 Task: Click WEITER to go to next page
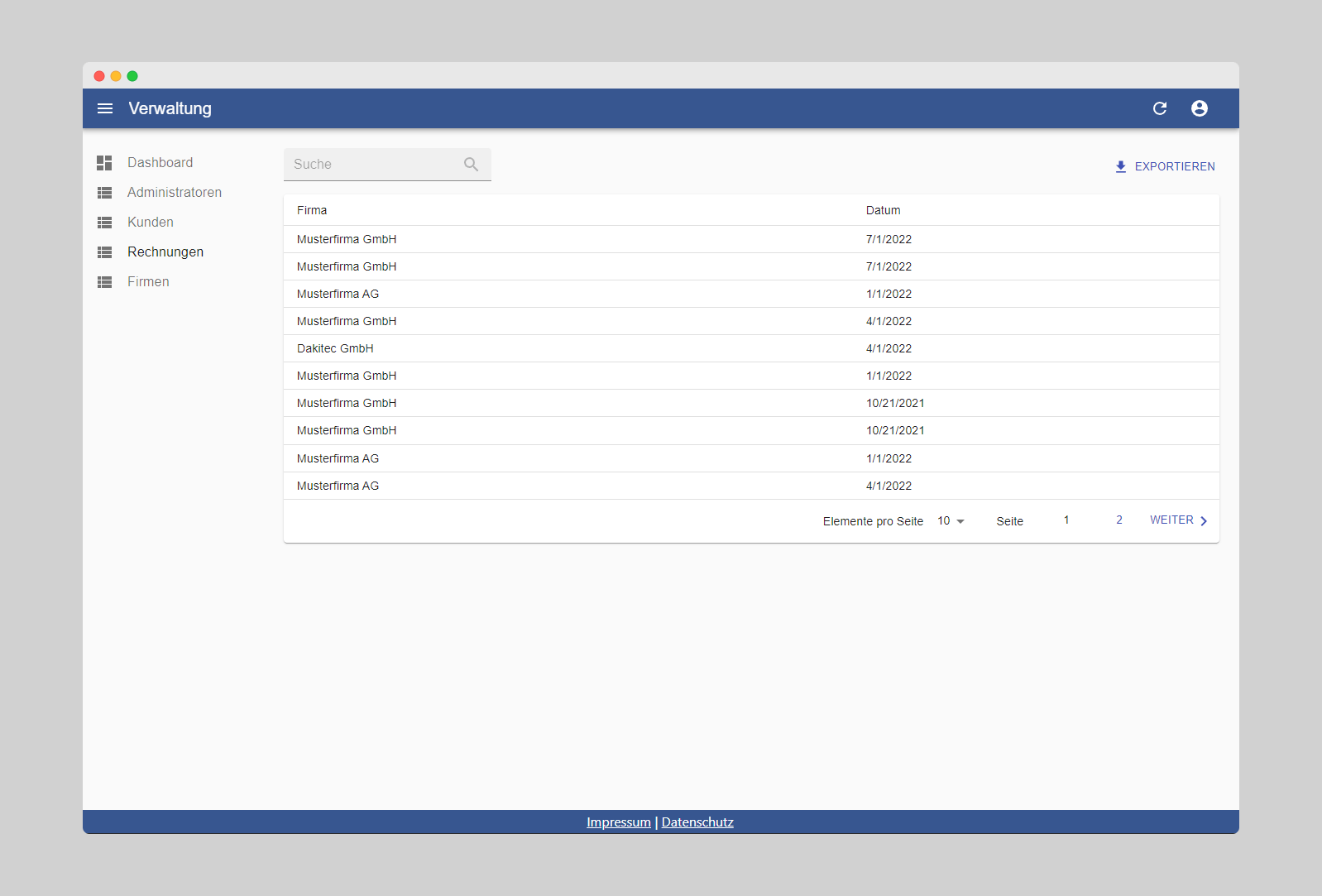(1179, 520)
